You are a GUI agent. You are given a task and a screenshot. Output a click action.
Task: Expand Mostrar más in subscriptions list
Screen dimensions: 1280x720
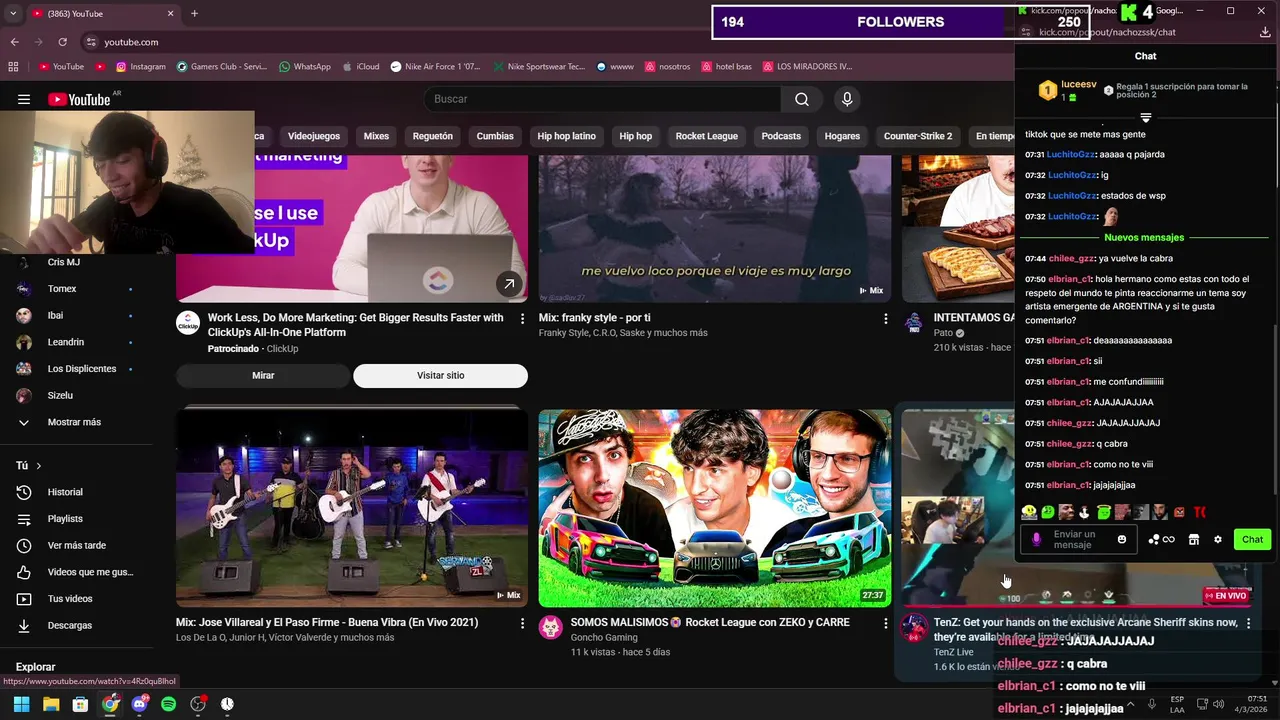click(76, 422)
